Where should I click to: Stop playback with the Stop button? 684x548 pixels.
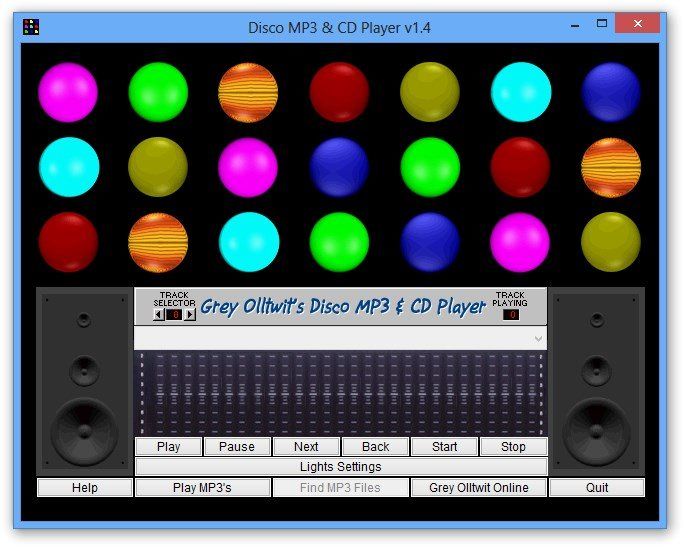pos(513,447)
